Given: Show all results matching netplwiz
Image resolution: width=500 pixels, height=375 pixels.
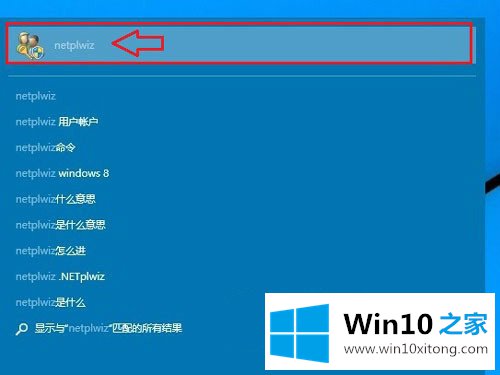Looking at the screenshot, I should click(108, 328).
